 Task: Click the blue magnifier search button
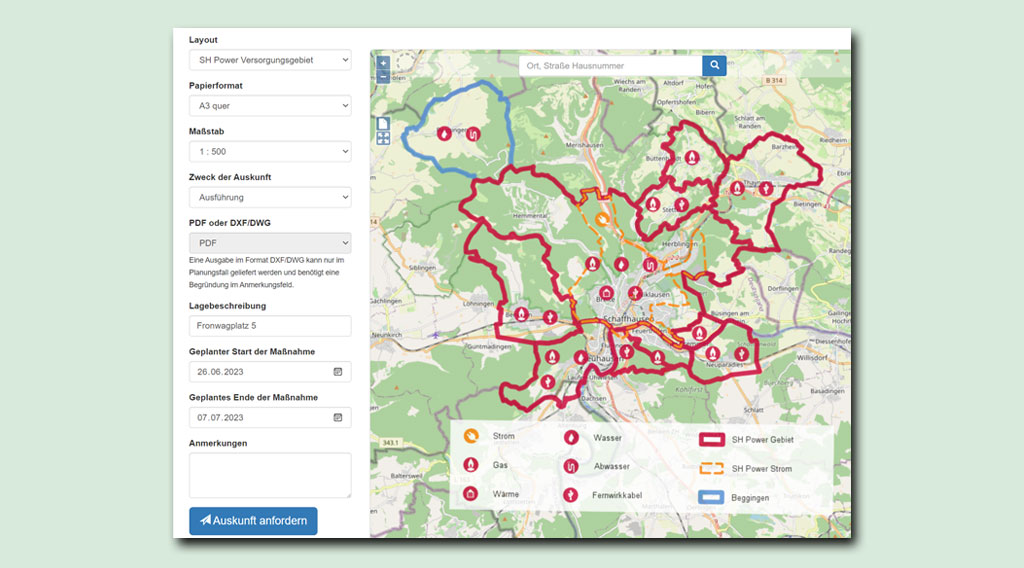(x=714, y=65)
